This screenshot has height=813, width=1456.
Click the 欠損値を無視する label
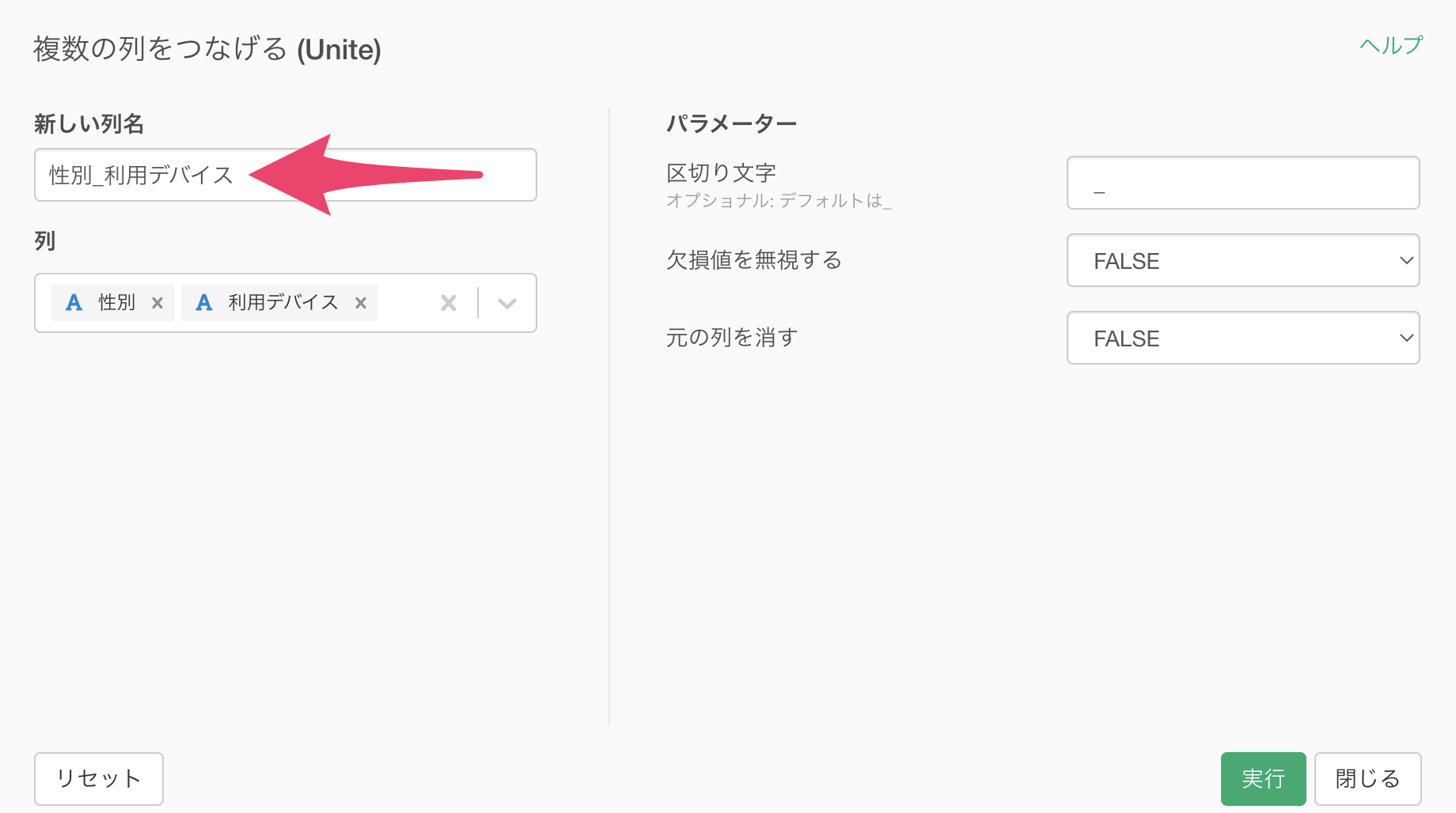click(x=754, y=260)
